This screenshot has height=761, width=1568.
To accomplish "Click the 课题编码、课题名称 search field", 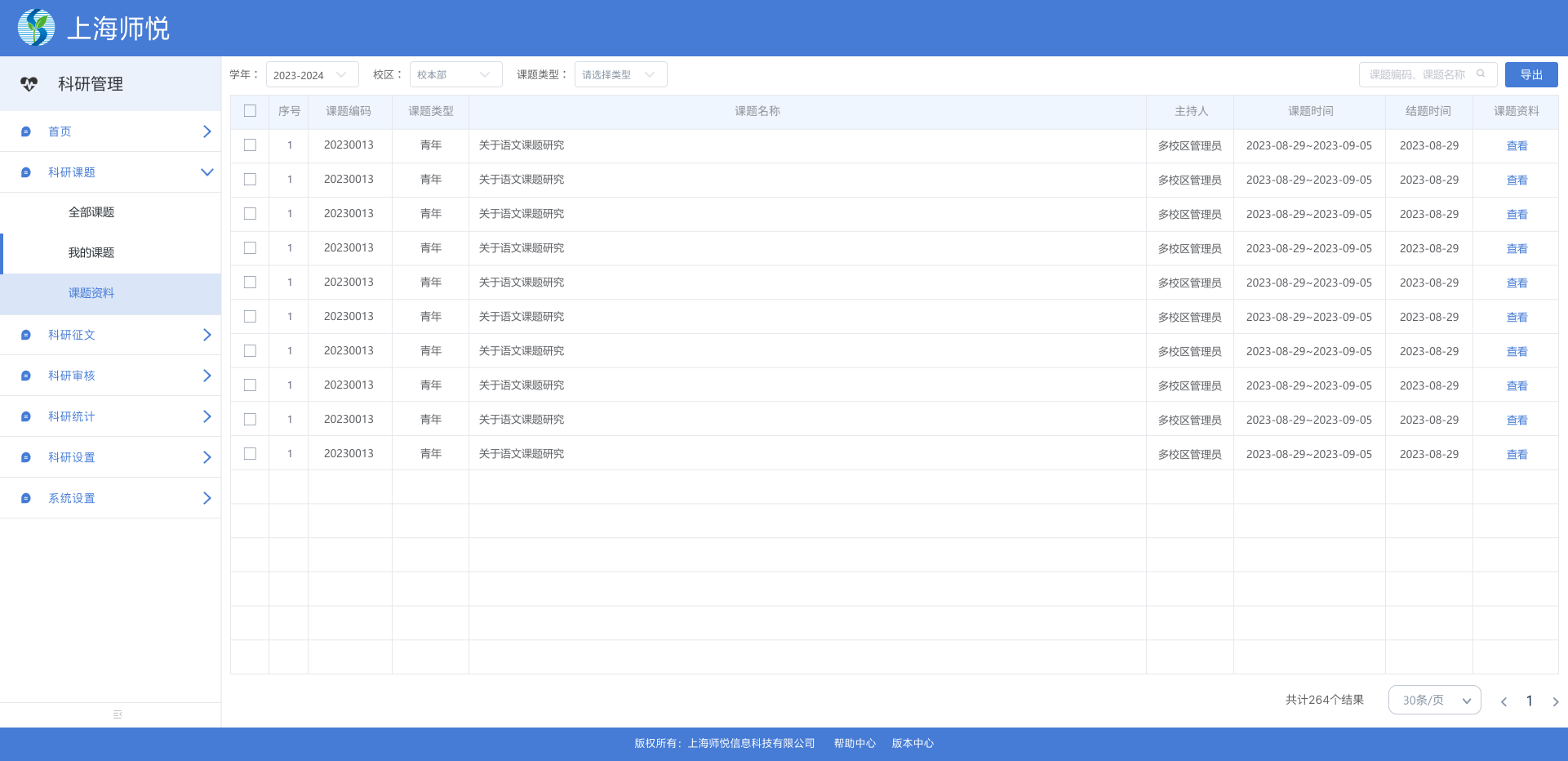I will 1419,75.
